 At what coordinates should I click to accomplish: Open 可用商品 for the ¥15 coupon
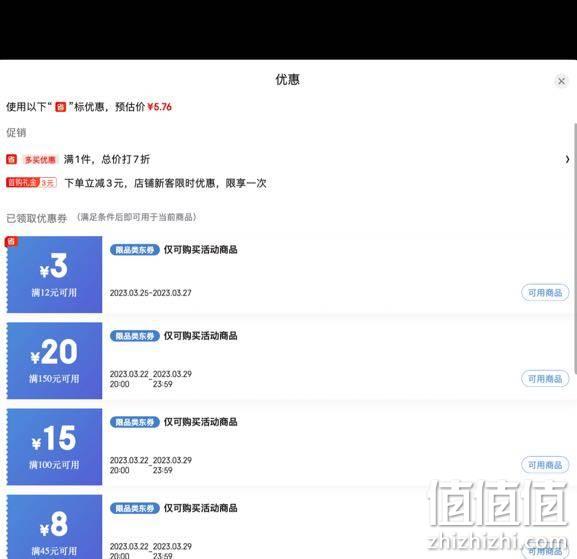click(545, 465)
